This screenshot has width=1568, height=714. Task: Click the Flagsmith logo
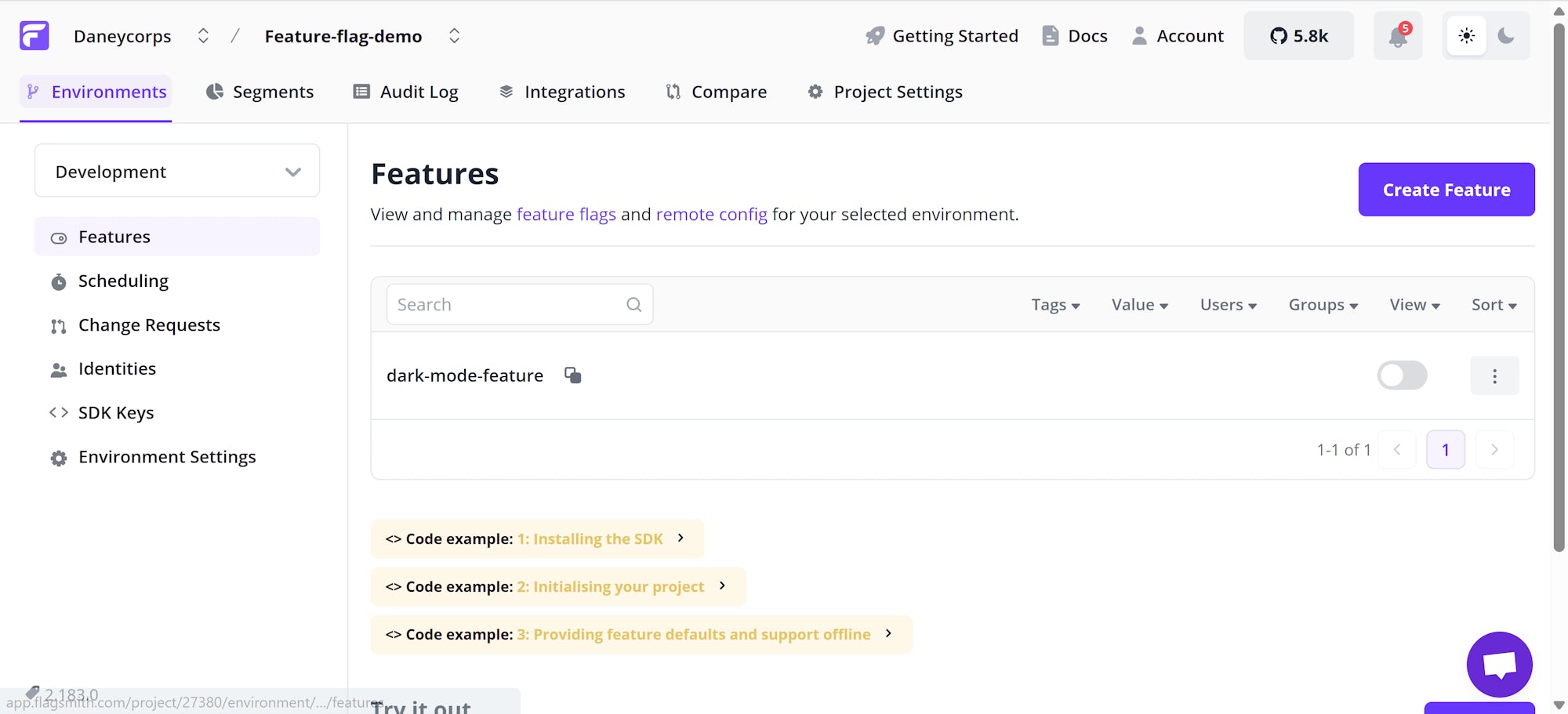pyautogui.click(x=32, y=34)
